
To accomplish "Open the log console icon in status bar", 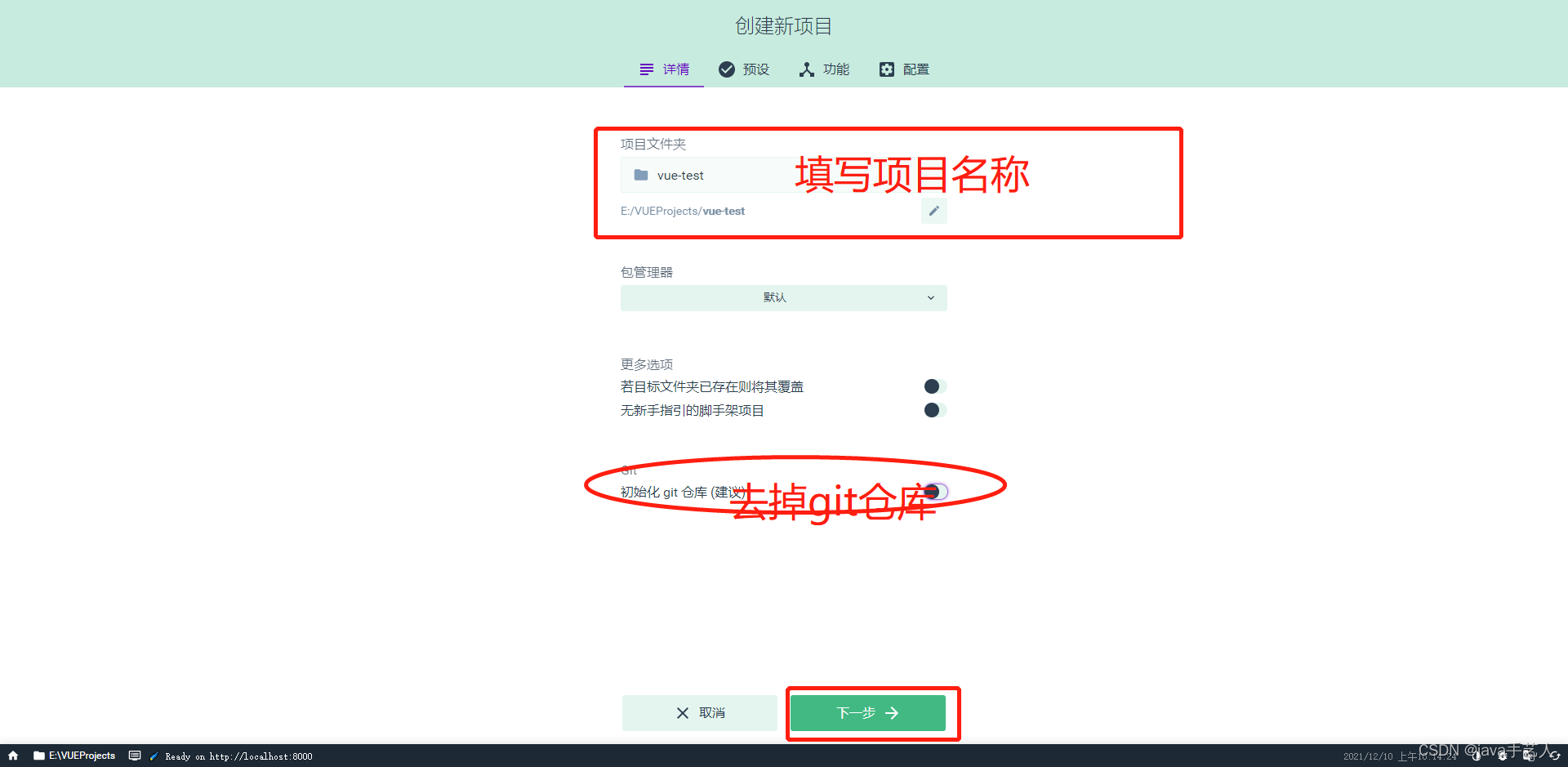I will 135,756.
